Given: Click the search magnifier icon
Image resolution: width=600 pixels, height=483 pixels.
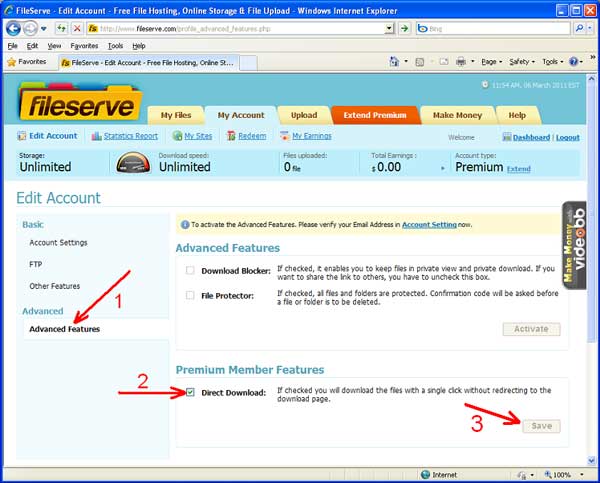Looking at the screenshot, I should pyautogui.click(x=579, y=28).
